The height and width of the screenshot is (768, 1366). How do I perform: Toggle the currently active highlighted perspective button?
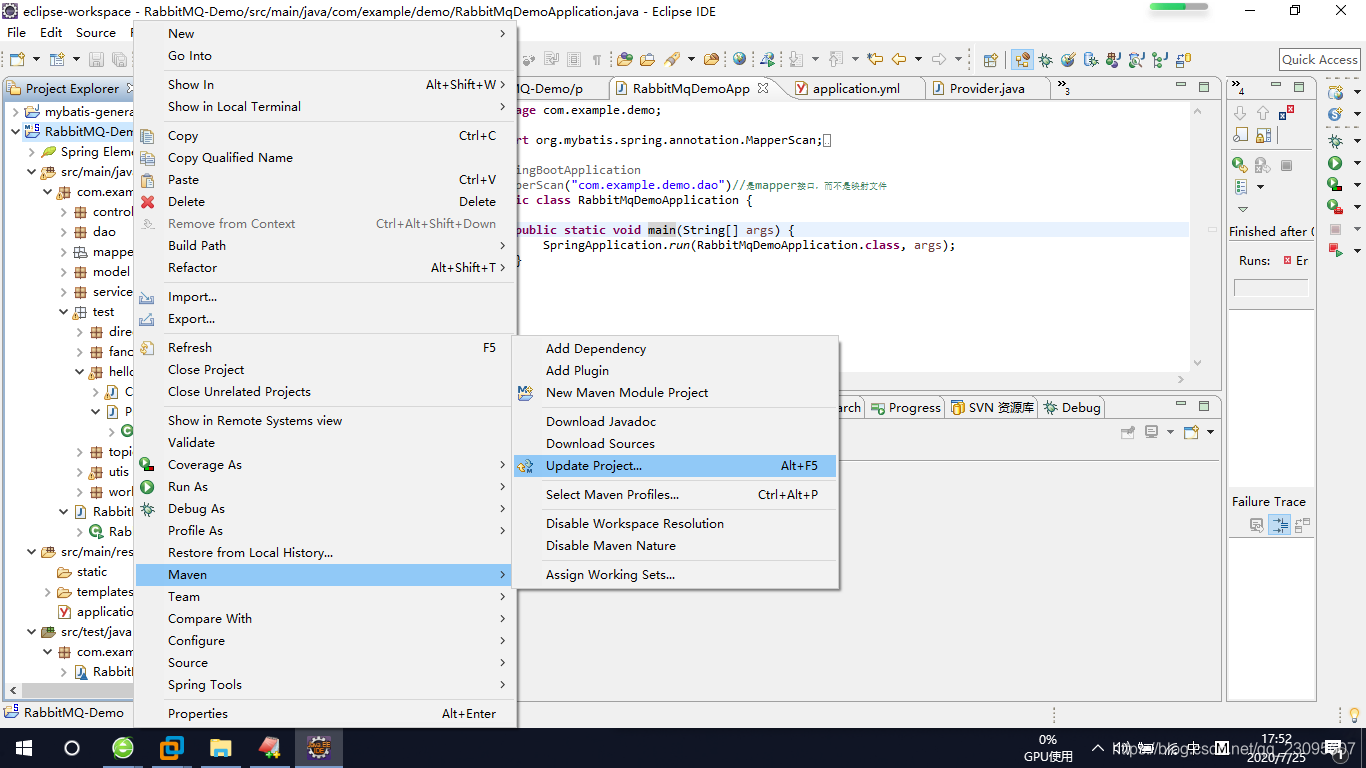(1022, 59)
